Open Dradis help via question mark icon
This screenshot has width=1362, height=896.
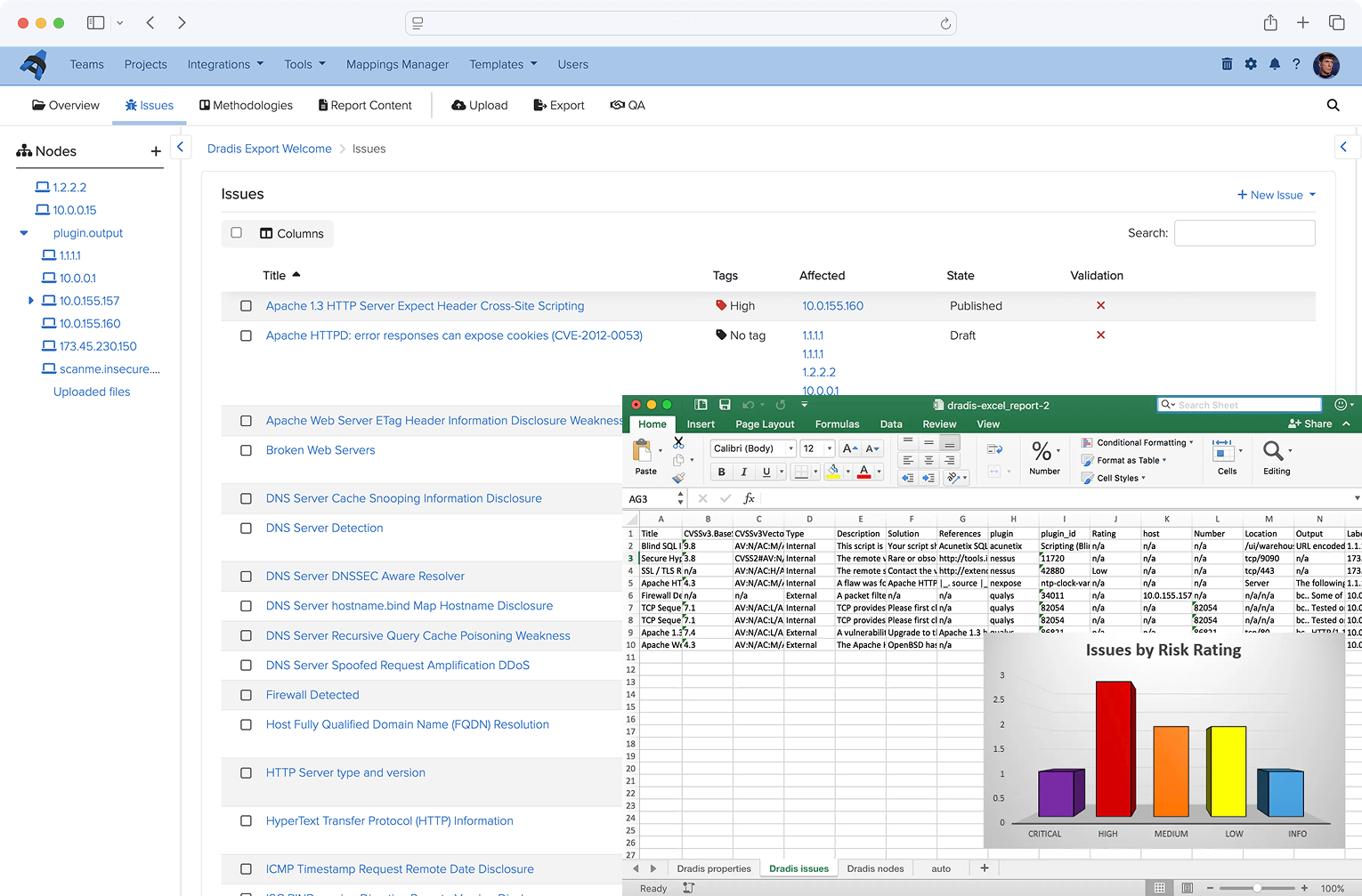pyautogui.click(x=1297, y=63)
